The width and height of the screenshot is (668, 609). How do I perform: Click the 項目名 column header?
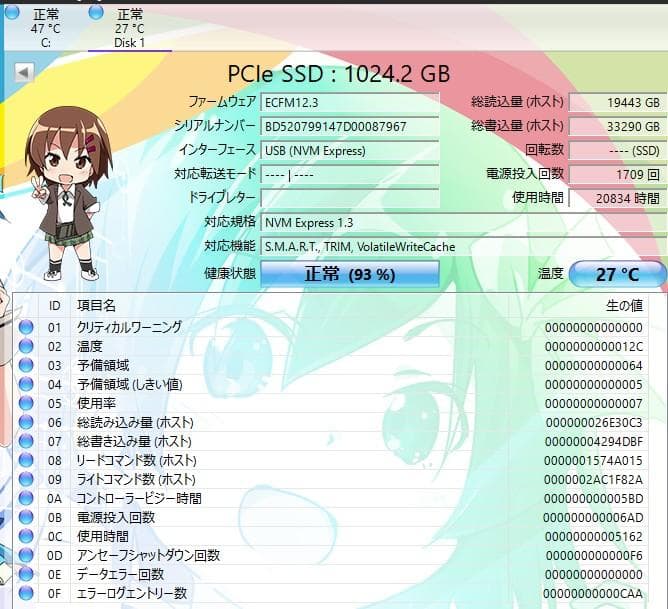(x=96, y=306)
